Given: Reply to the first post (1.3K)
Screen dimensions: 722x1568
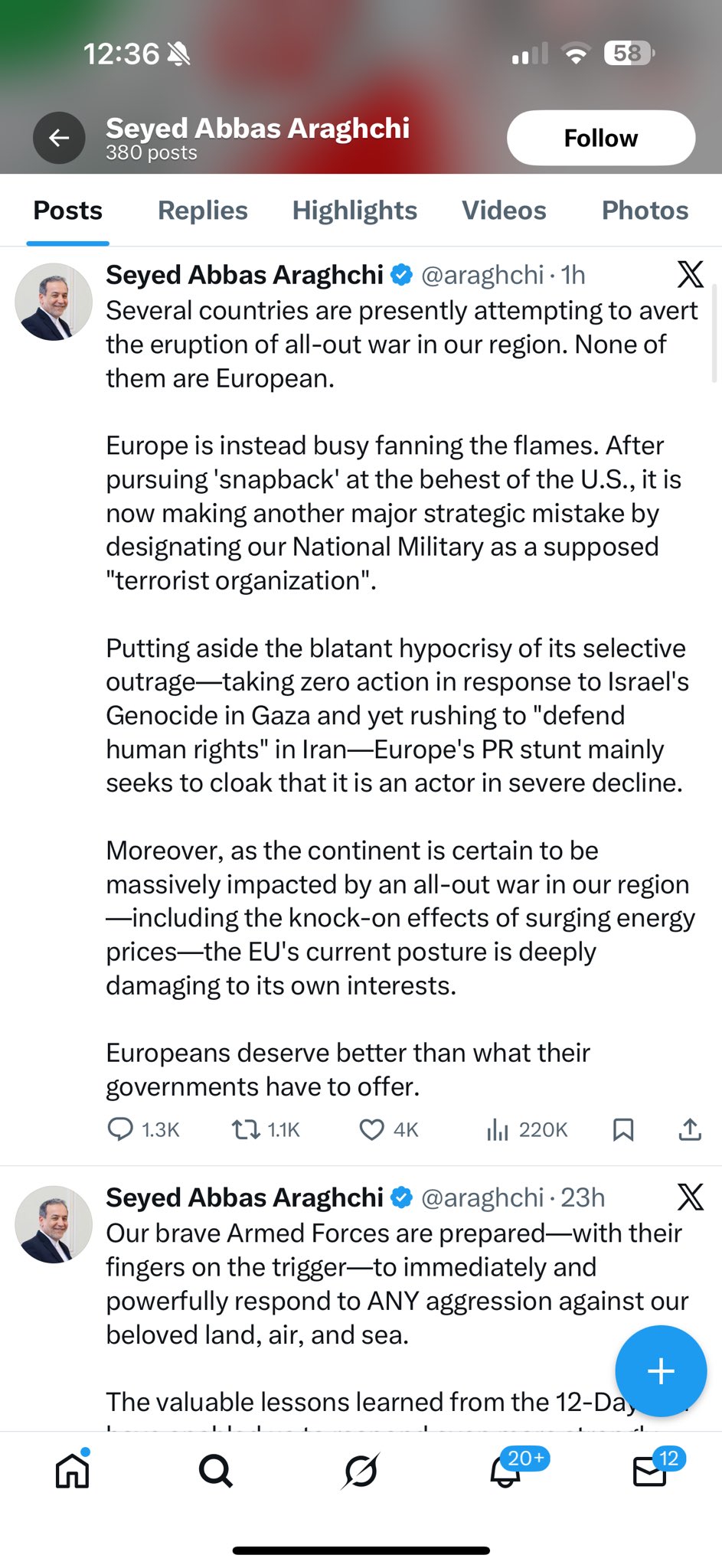Looking at the screenshot, I should [x=120, y=1129].
